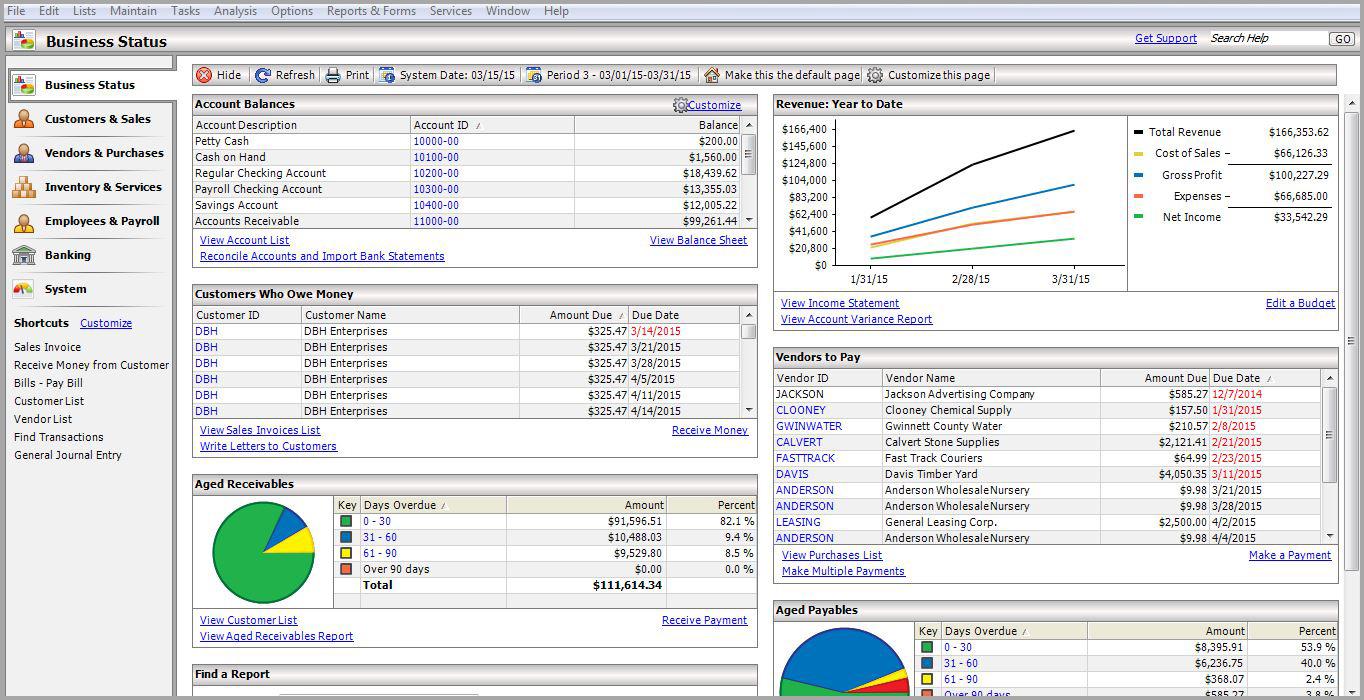Viewport: 1364px width, 700px height.
Task: Sort Account Balances by Account ID column
Action: click(446, 125)
